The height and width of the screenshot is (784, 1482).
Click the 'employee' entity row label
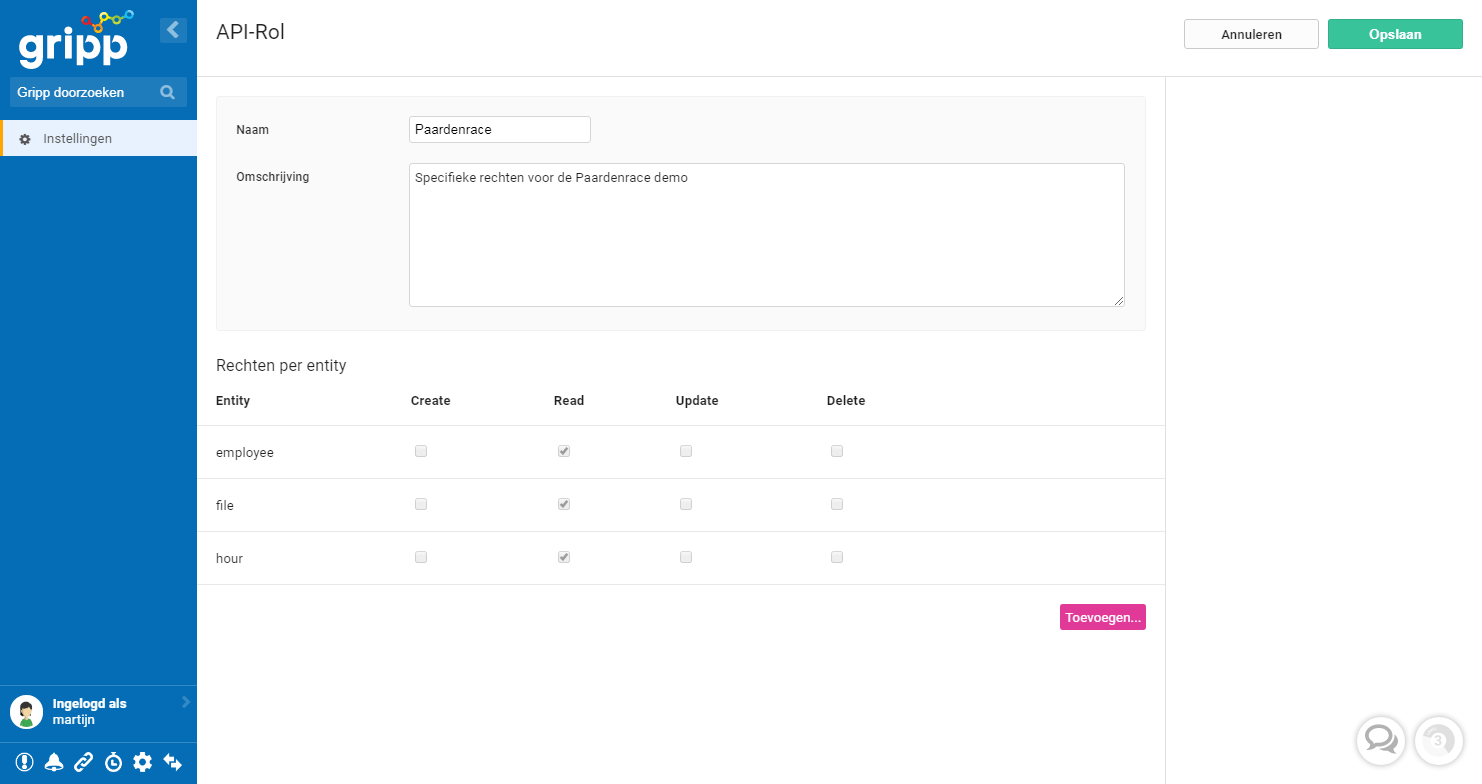tap(245, 452)
